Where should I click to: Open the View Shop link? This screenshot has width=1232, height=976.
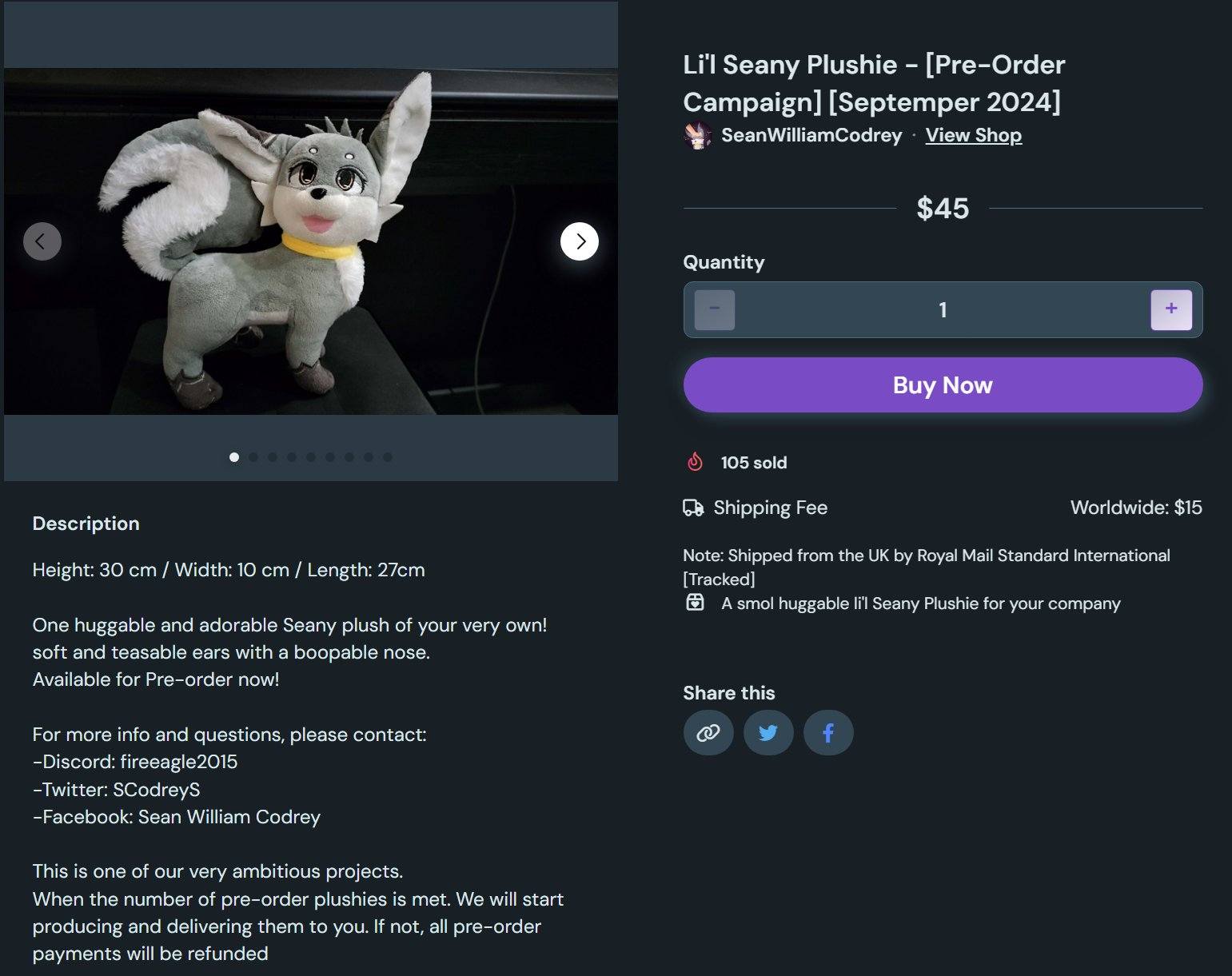coord(974,135)
